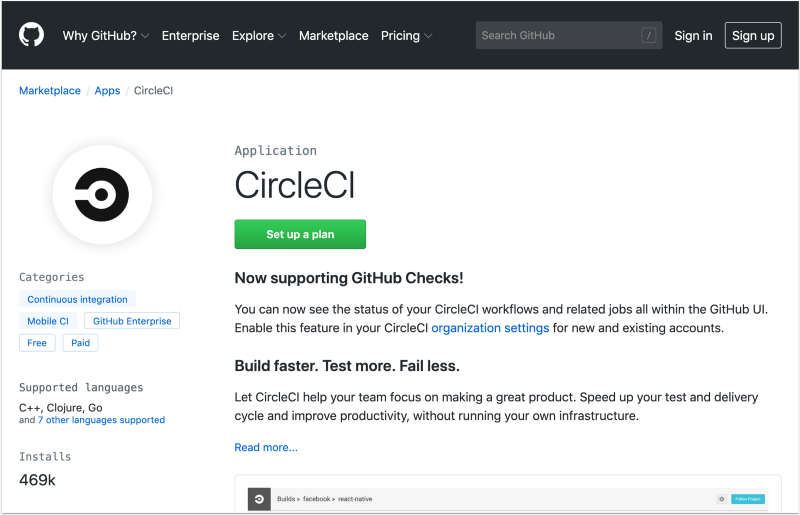Focus the Search GitHub field
The width and height of the screenshot is (800, 515).
tap(558, 35)
